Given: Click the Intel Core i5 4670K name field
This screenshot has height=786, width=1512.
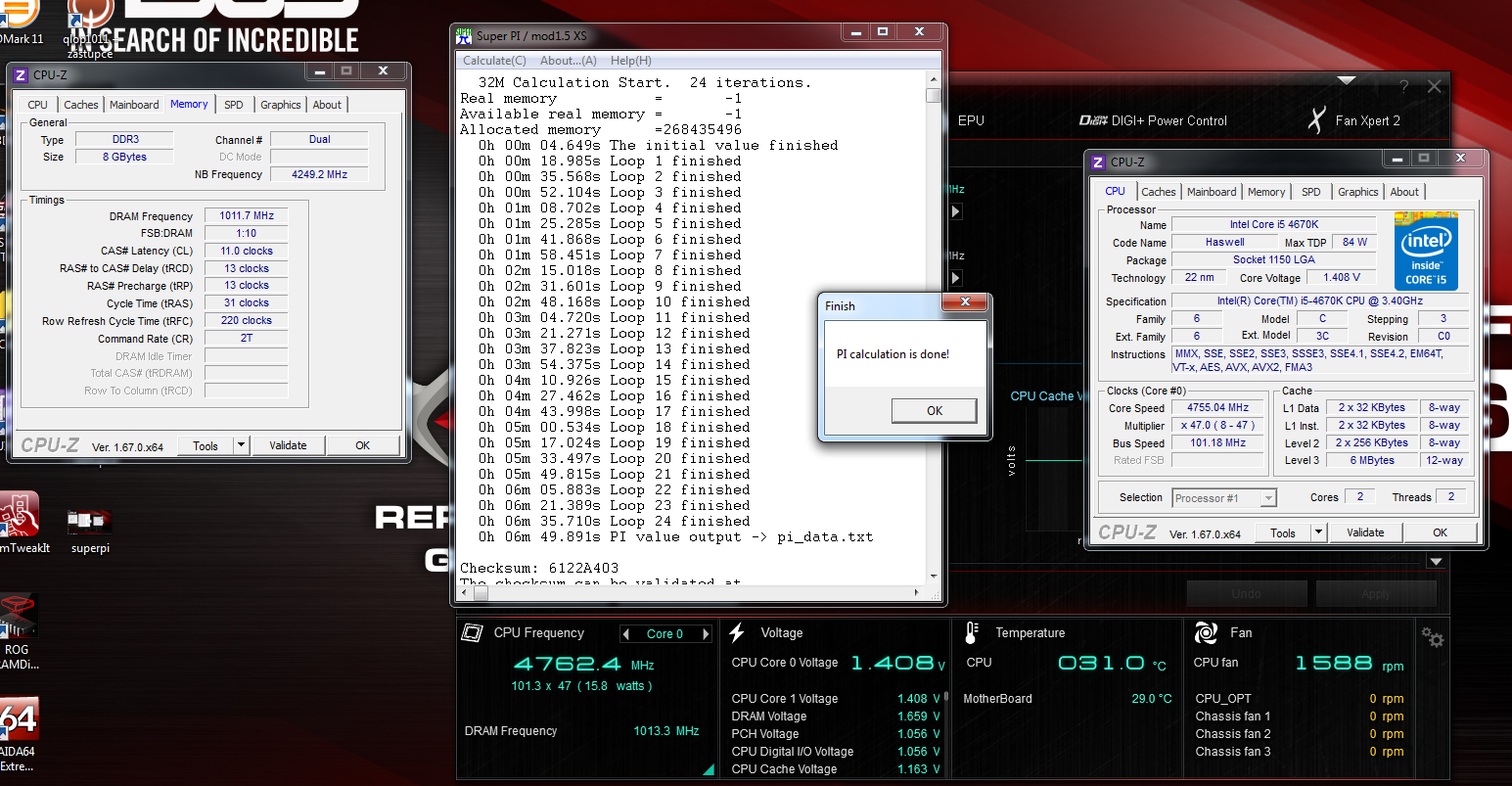Looking at the screenshot, I should click(1274, 224).
